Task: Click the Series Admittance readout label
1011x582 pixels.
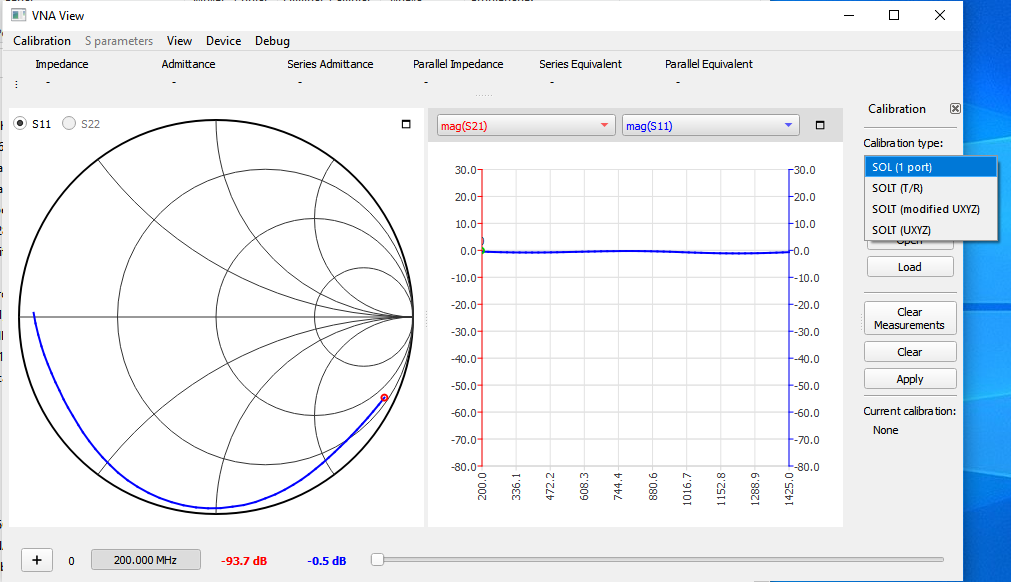Action: (x=330, y=64)
